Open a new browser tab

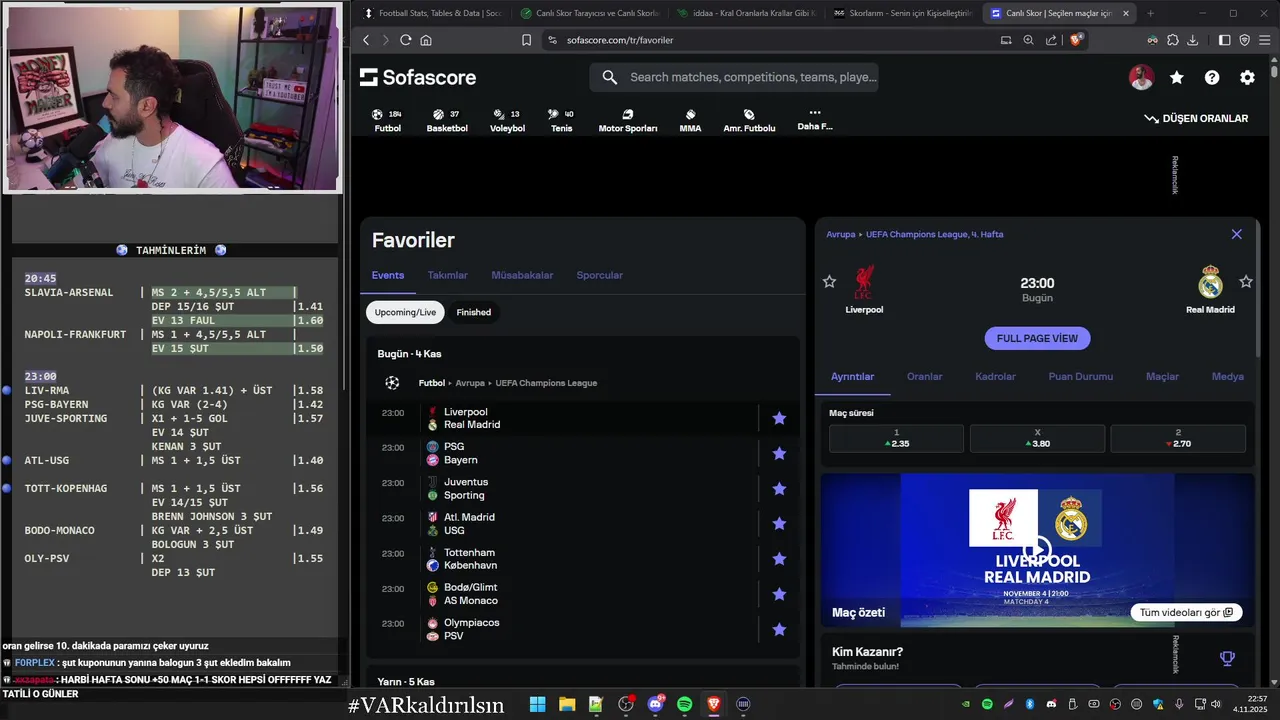(x=1150, y=13)
